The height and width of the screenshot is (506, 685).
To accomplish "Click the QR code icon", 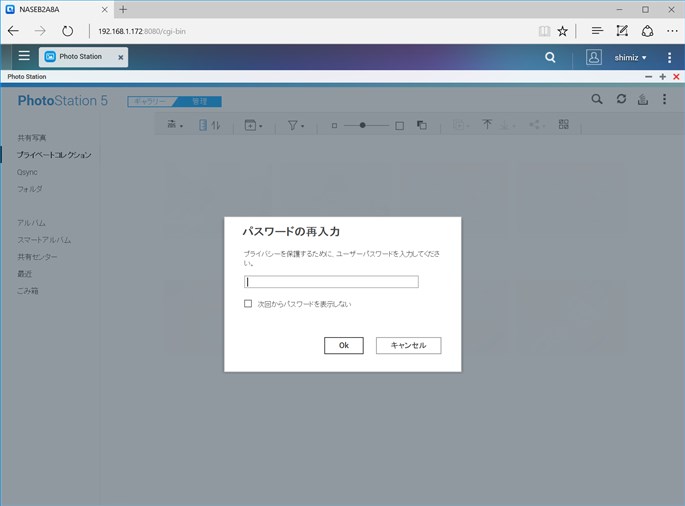I will [x=564, y=125].
